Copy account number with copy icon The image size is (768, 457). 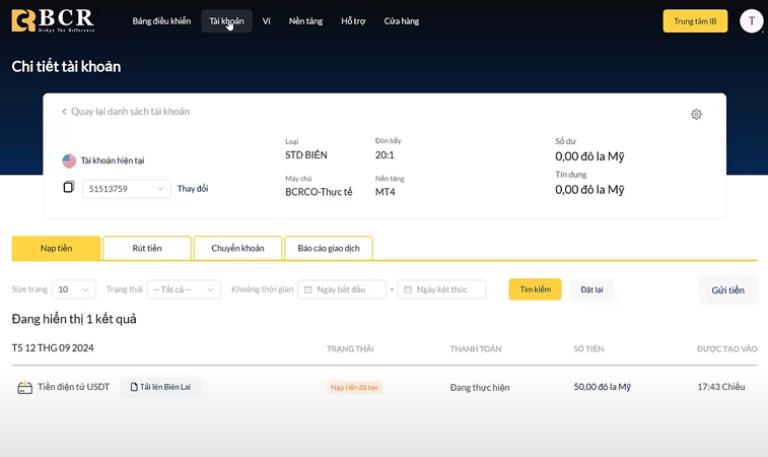tap(68, 187)
